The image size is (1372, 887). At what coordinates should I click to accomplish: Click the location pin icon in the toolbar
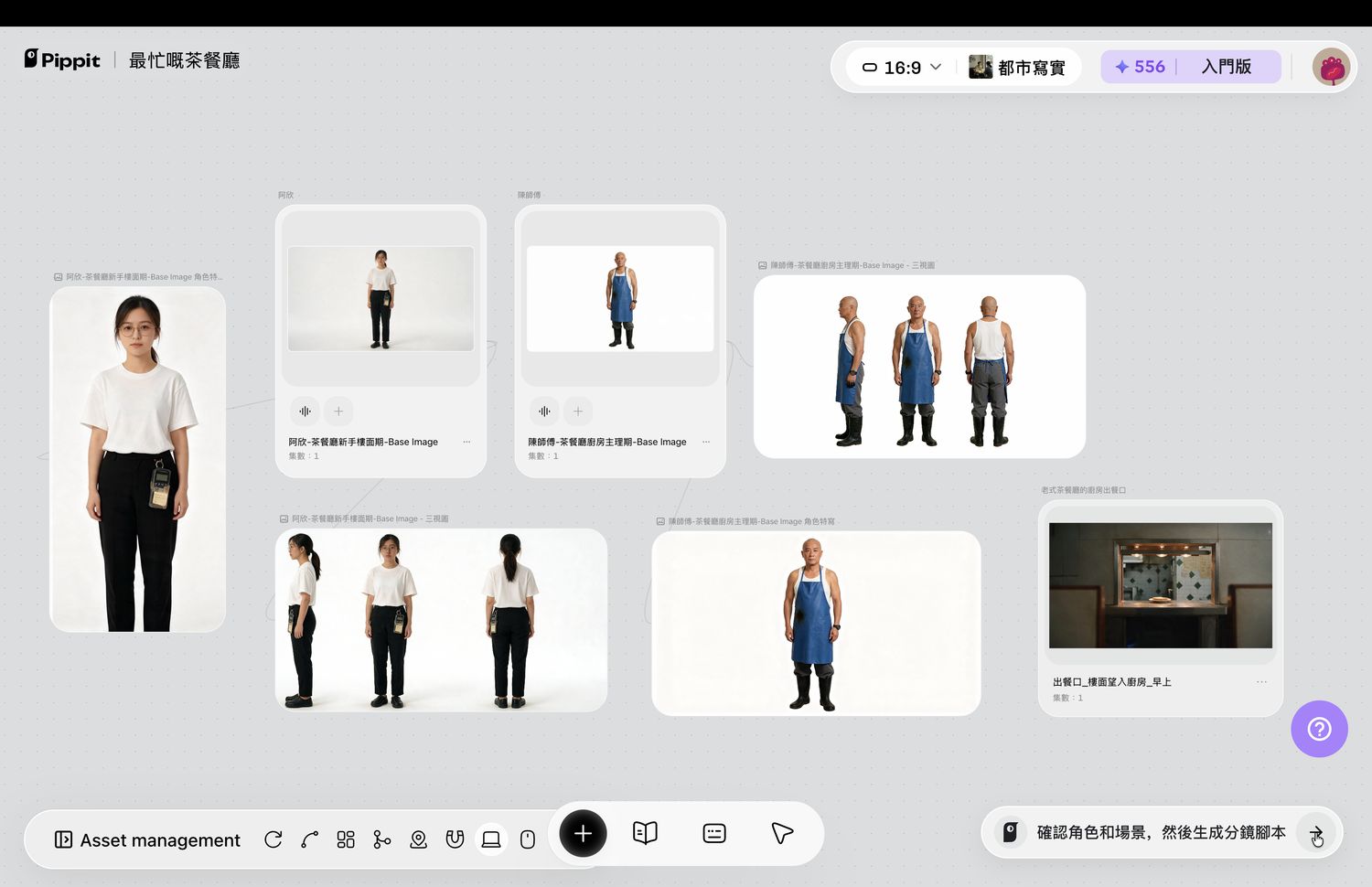click(419, 839)
